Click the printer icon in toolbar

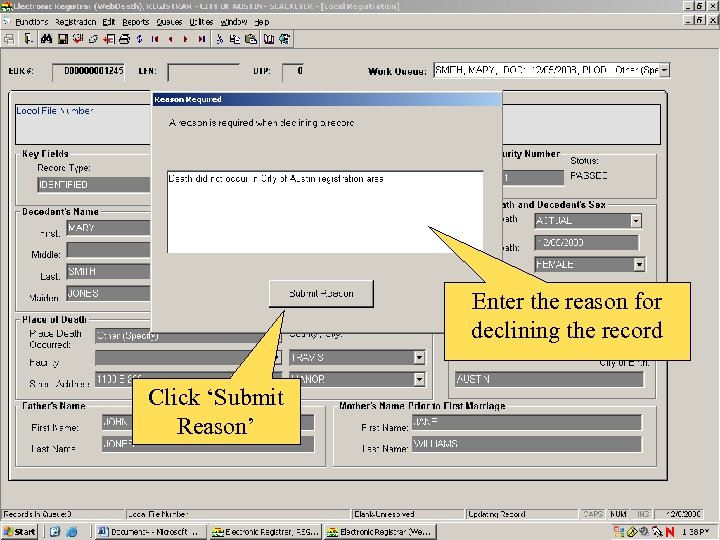click(x=124, y=39)
